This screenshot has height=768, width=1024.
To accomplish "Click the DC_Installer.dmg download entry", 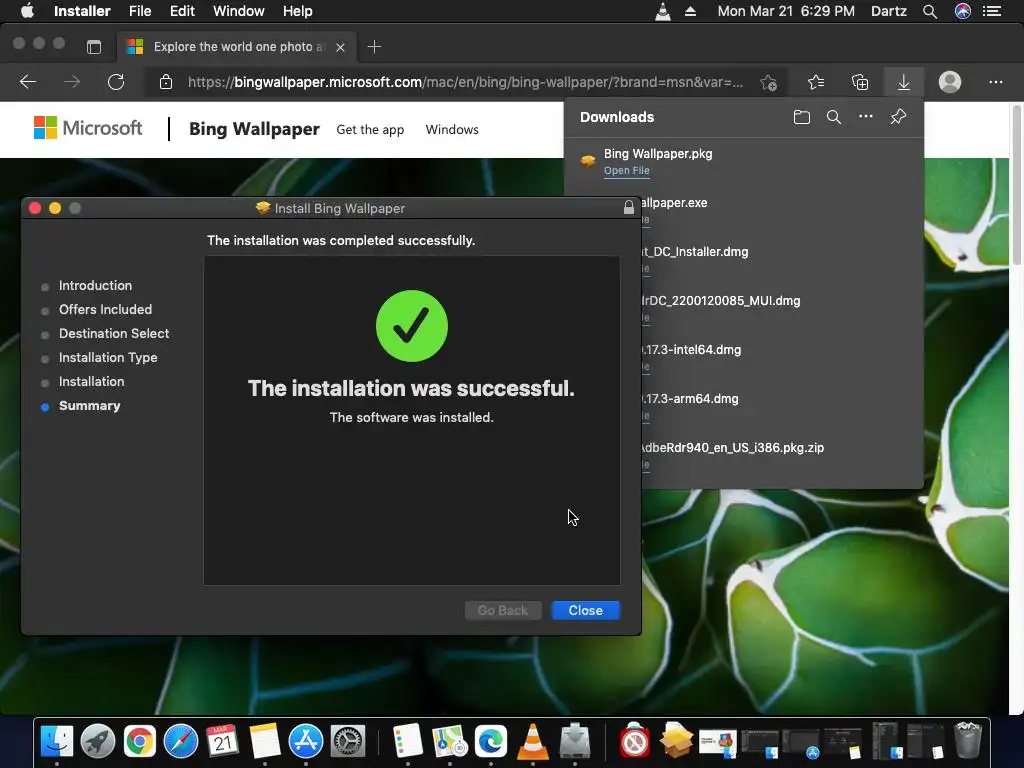I will click(x=782, y=259).
